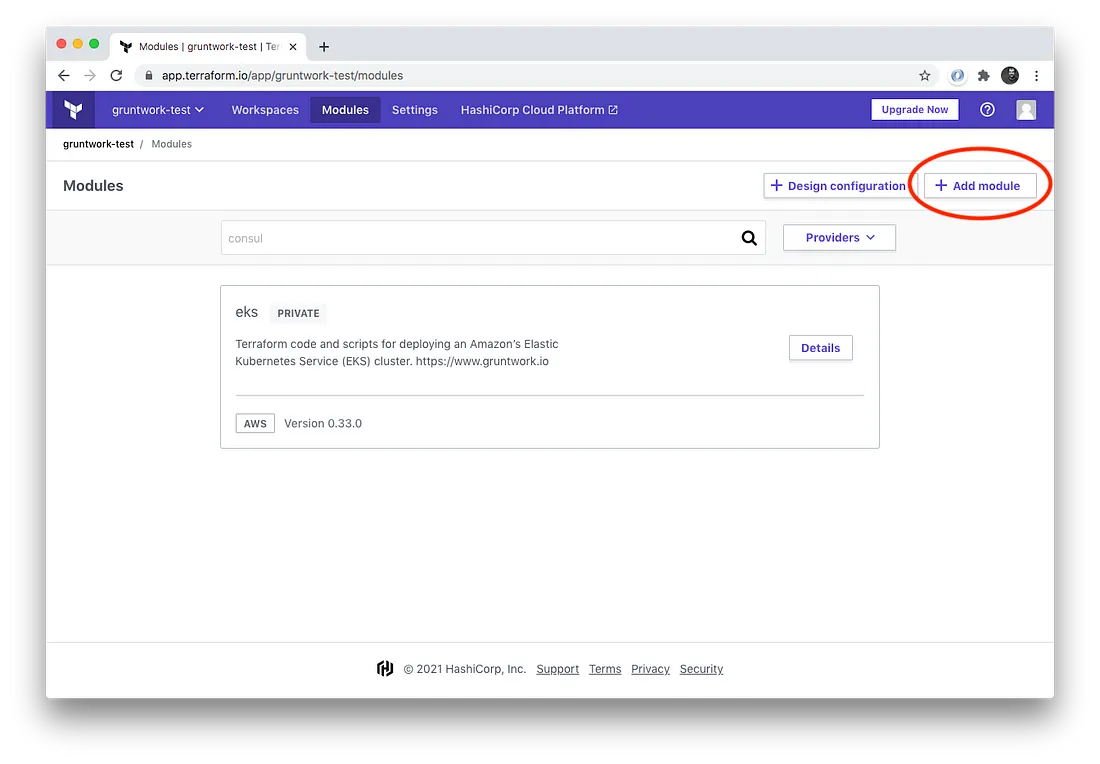1100x764 pixels.
Task: Click the 2021 HashiCorp copyright text
Action: point(464,669)
